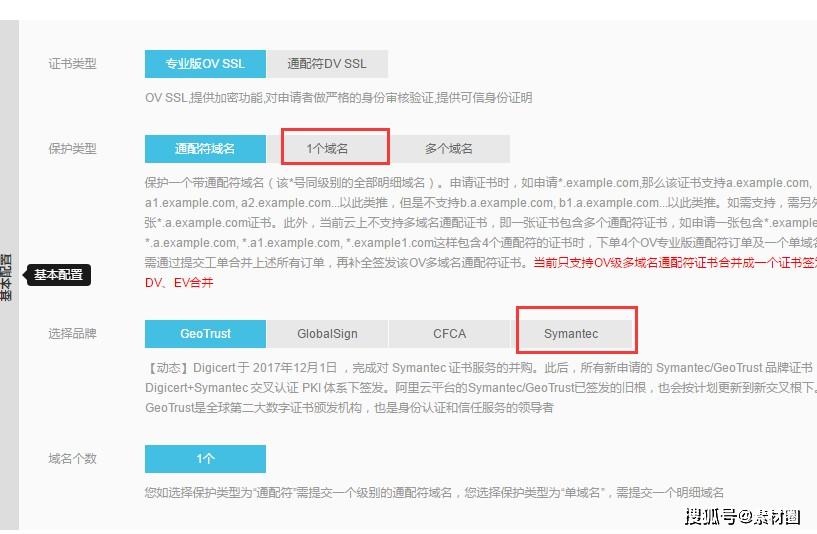The width and height of the screenshot is (817, 534).
Task: Click the red OV多域名 warning text
Action: point(675,263)
